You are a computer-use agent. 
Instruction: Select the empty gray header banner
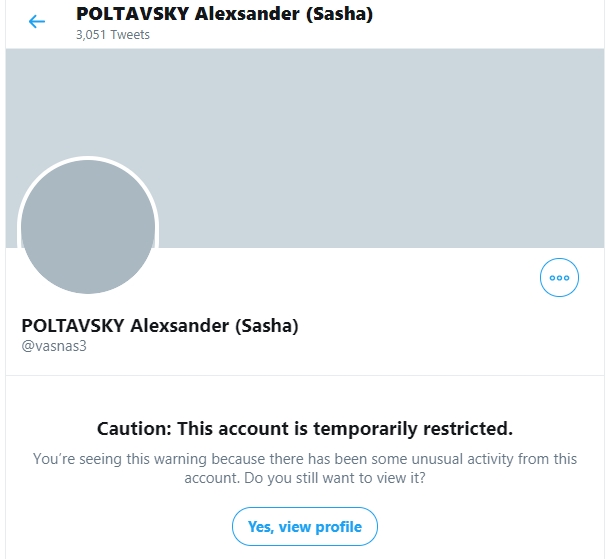(305, 148)
